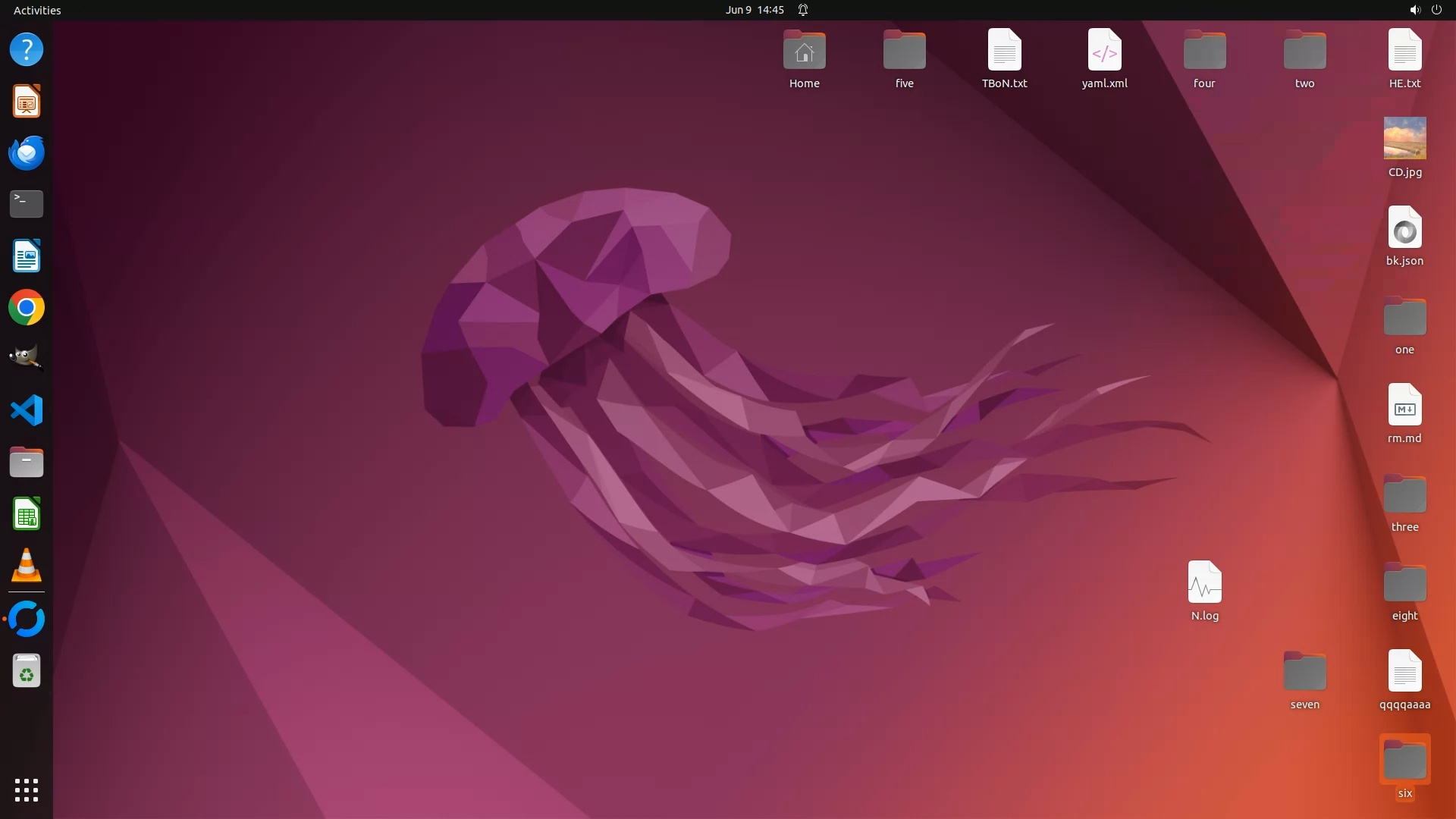Viewport: 1456px width, 819px height.
Task: Open VLC media player
Action: coord(27,566)
